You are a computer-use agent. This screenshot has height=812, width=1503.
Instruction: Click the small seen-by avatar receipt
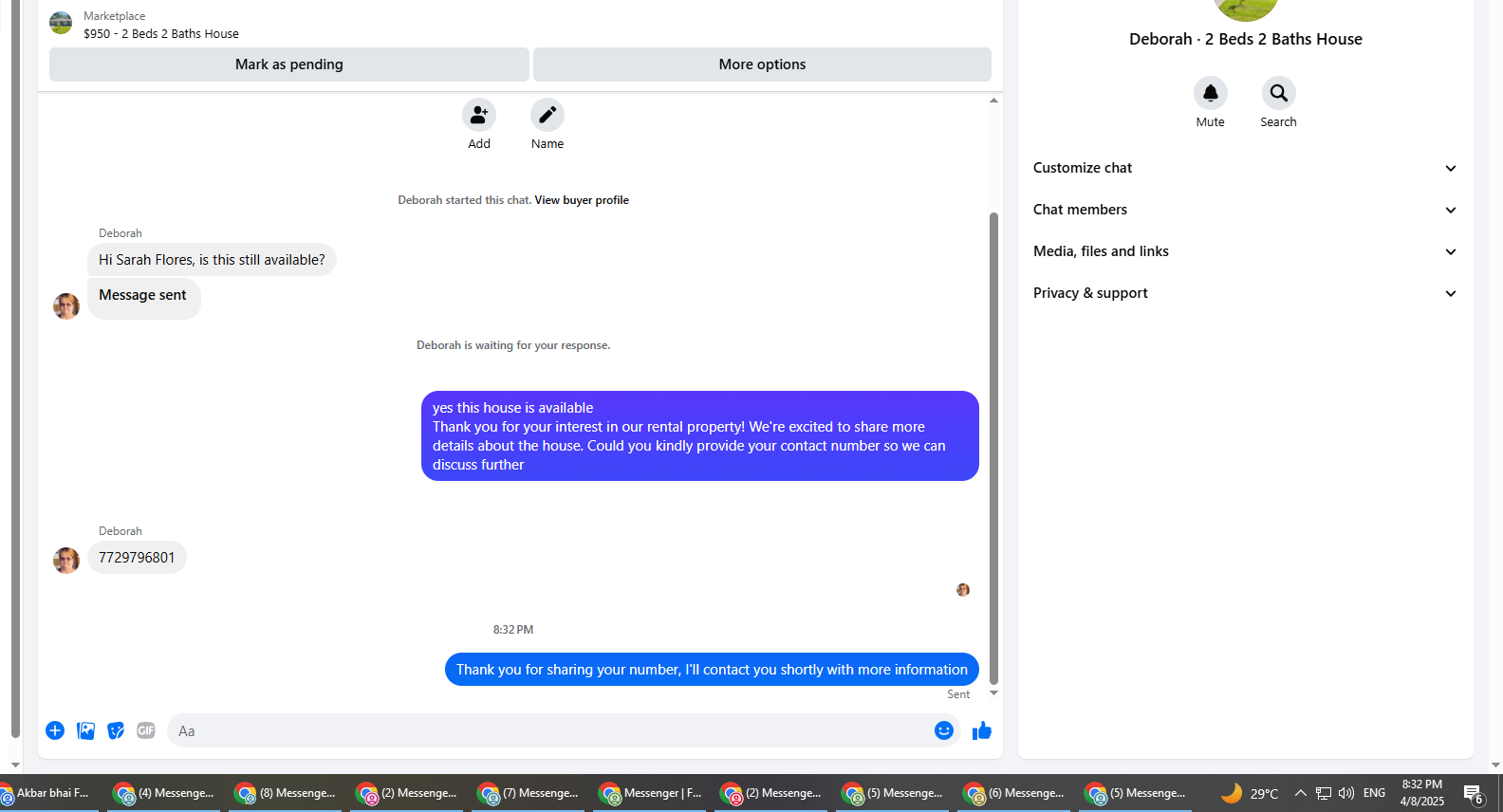point(963,590)
